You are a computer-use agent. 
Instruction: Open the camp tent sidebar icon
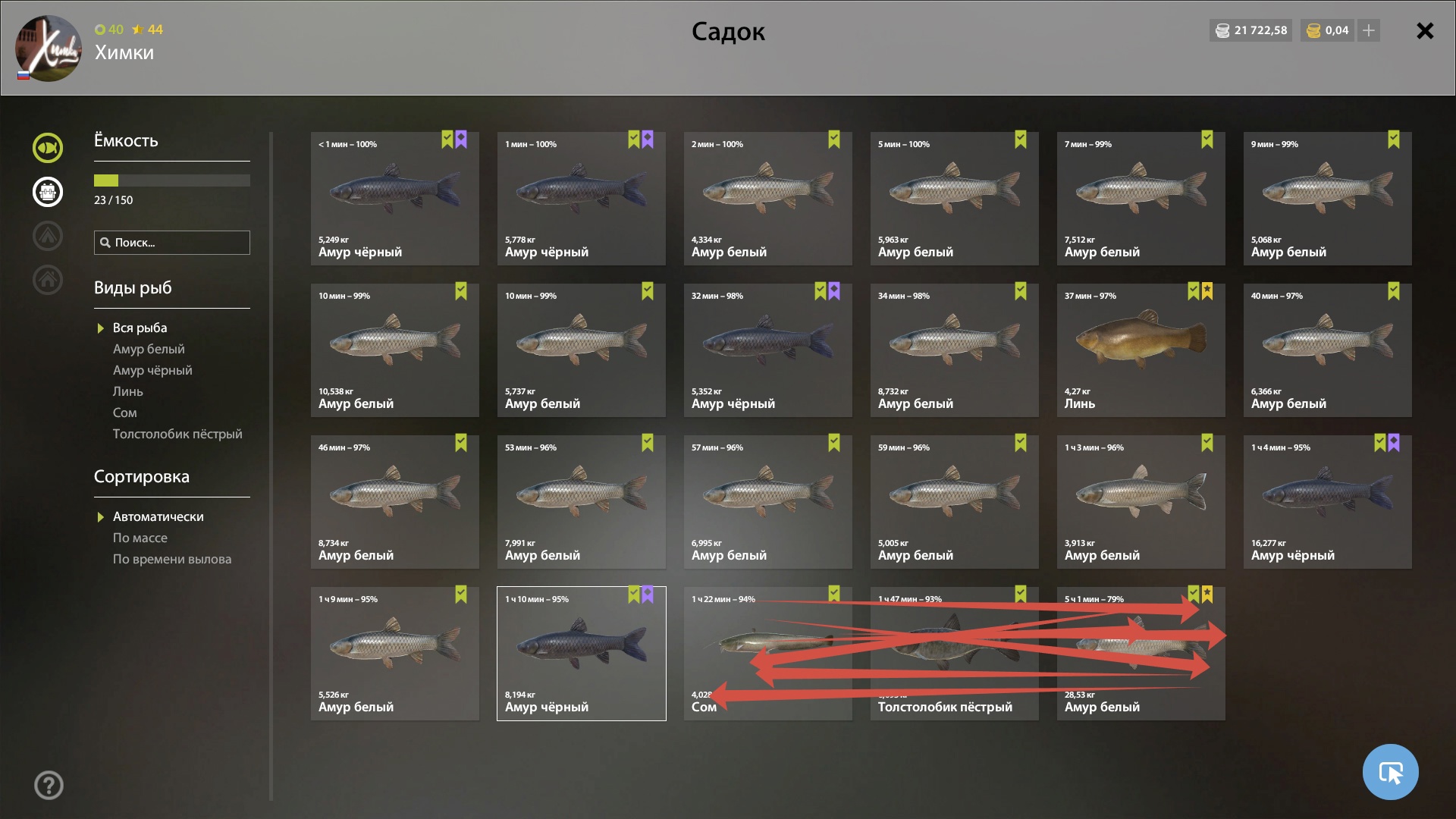(48, 236)
